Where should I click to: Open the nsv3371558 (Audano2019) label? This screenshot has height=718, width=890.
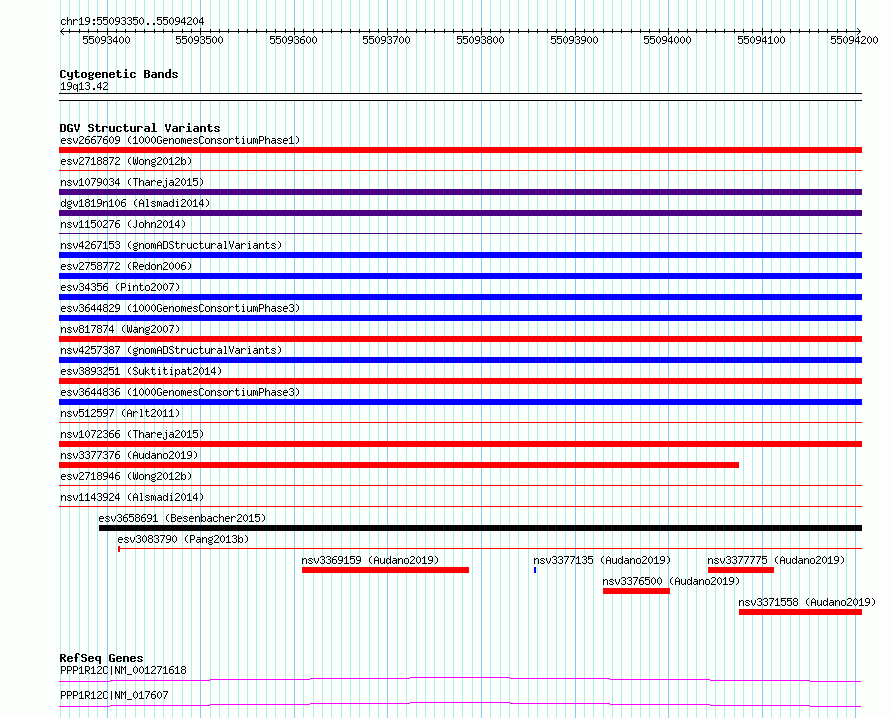pos(807,602)
